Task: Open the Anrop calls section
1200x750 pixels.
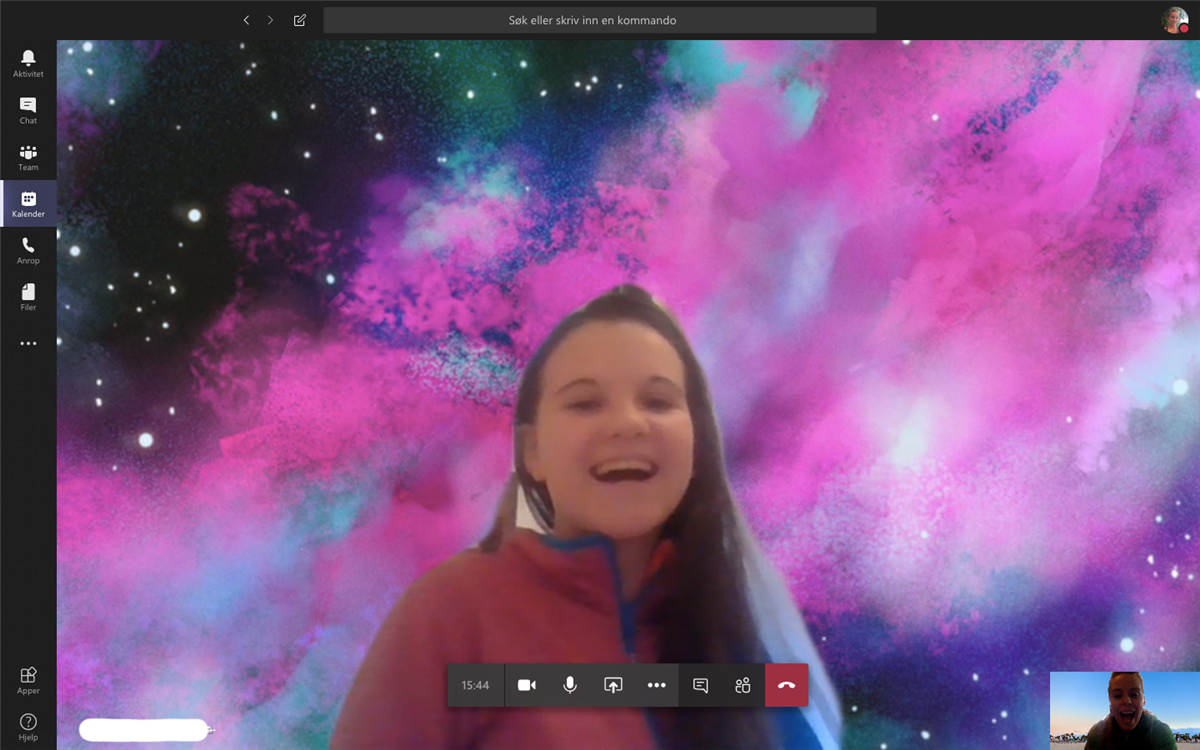Action: 28,250
